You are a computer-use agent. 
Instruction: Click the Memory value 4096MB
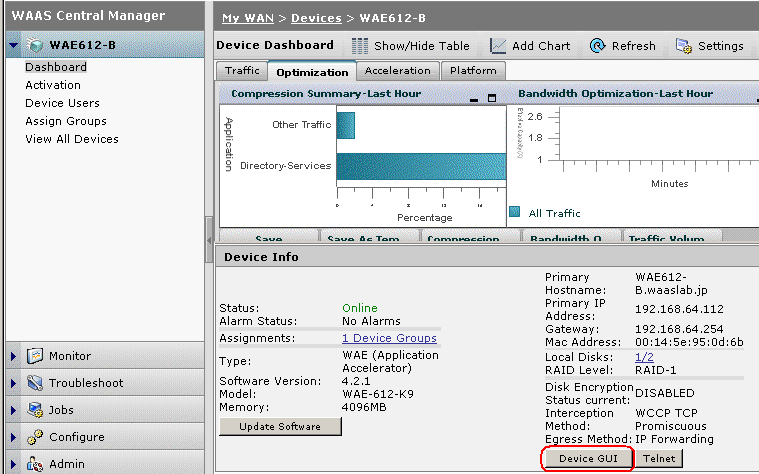point(364,407)
